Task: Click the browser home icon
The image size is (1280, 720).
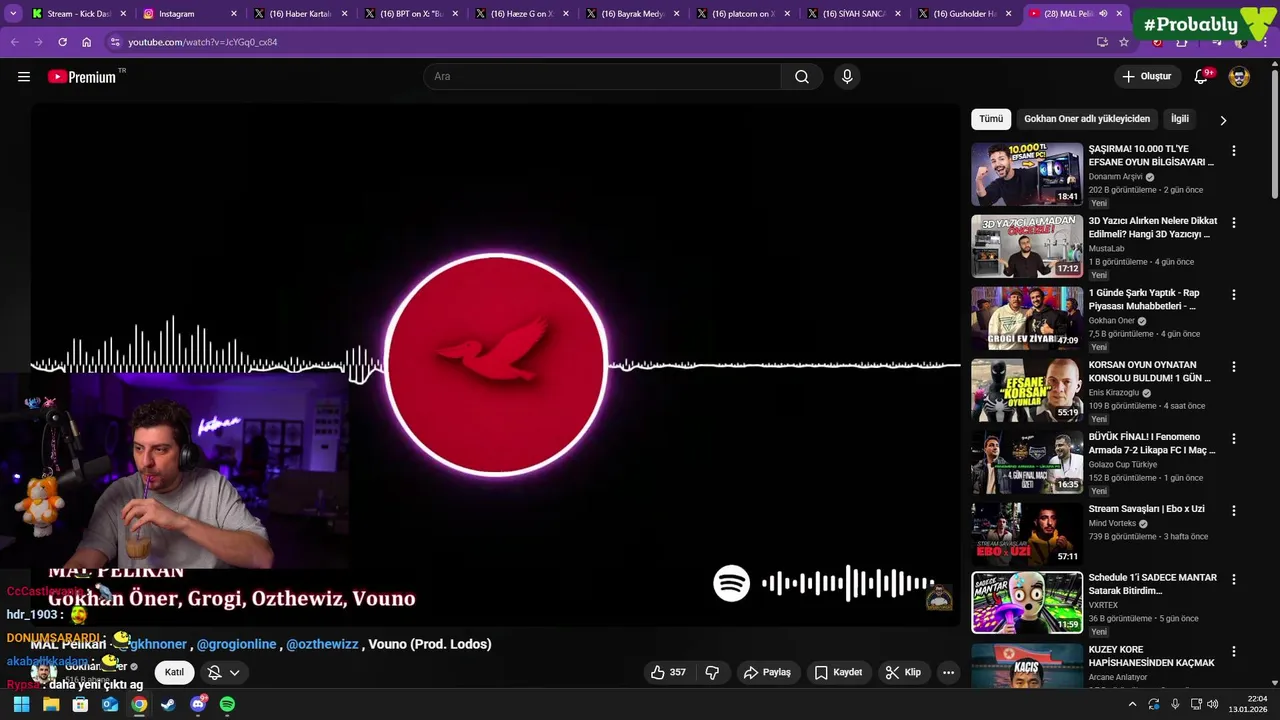Action: (x=87, y=42)
